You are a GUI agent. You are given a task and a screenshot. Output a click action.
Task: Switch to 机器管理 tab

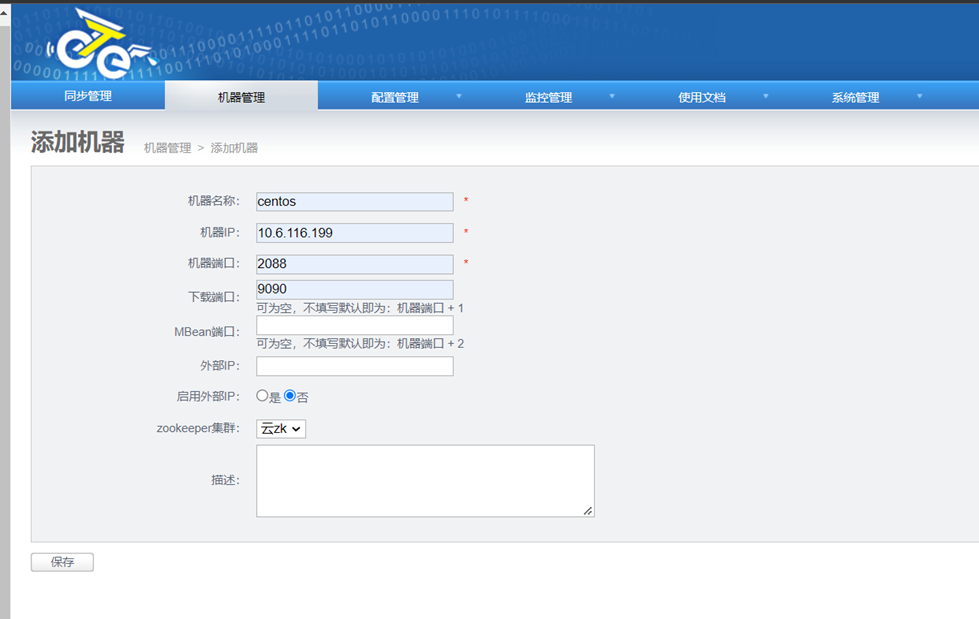click(x=241, y=97)
